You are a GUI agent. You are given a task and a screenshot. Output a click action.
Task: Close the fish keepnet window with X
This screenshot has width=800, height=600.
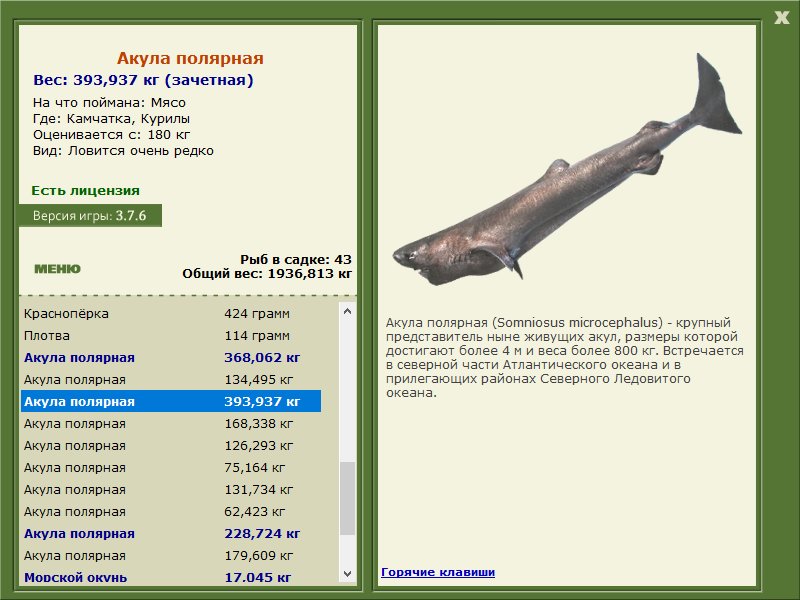pyautogui.click(x=781, y=18)
